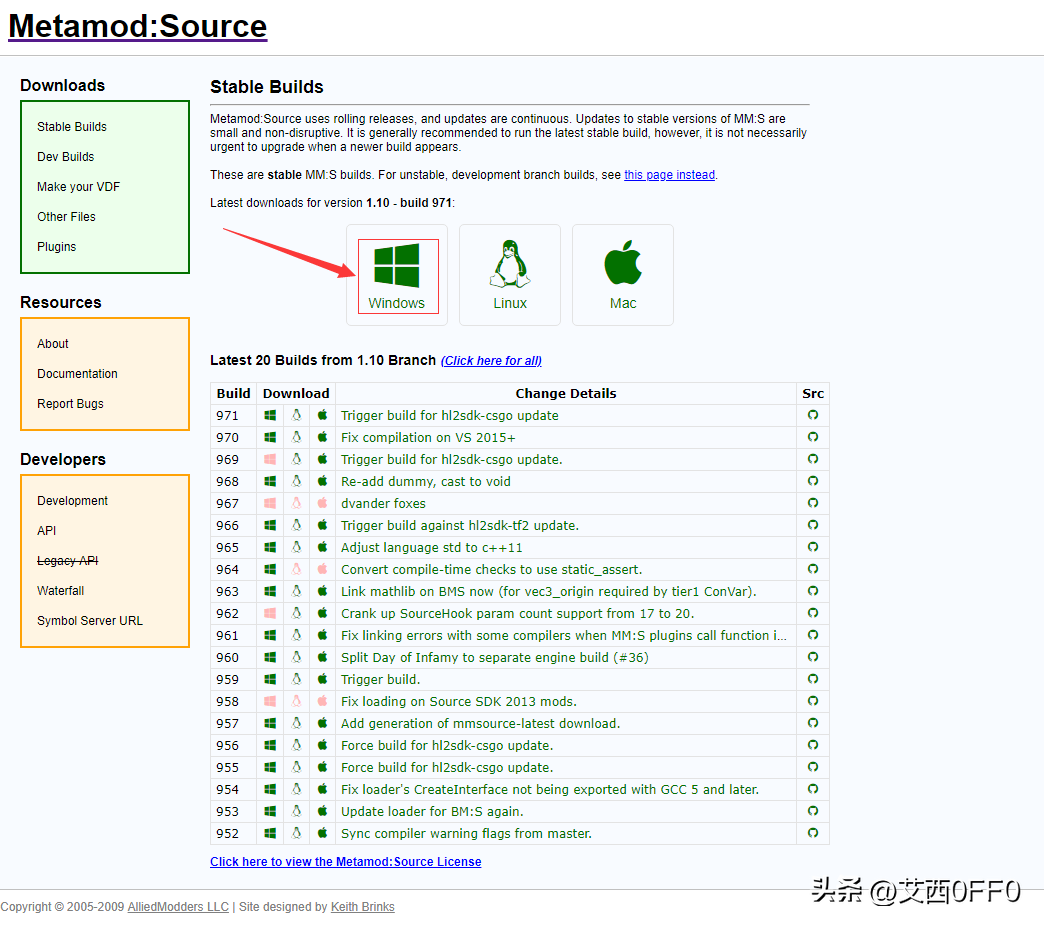Click the Linux penguin download icon
The image size is (1044, 927).
509,275
